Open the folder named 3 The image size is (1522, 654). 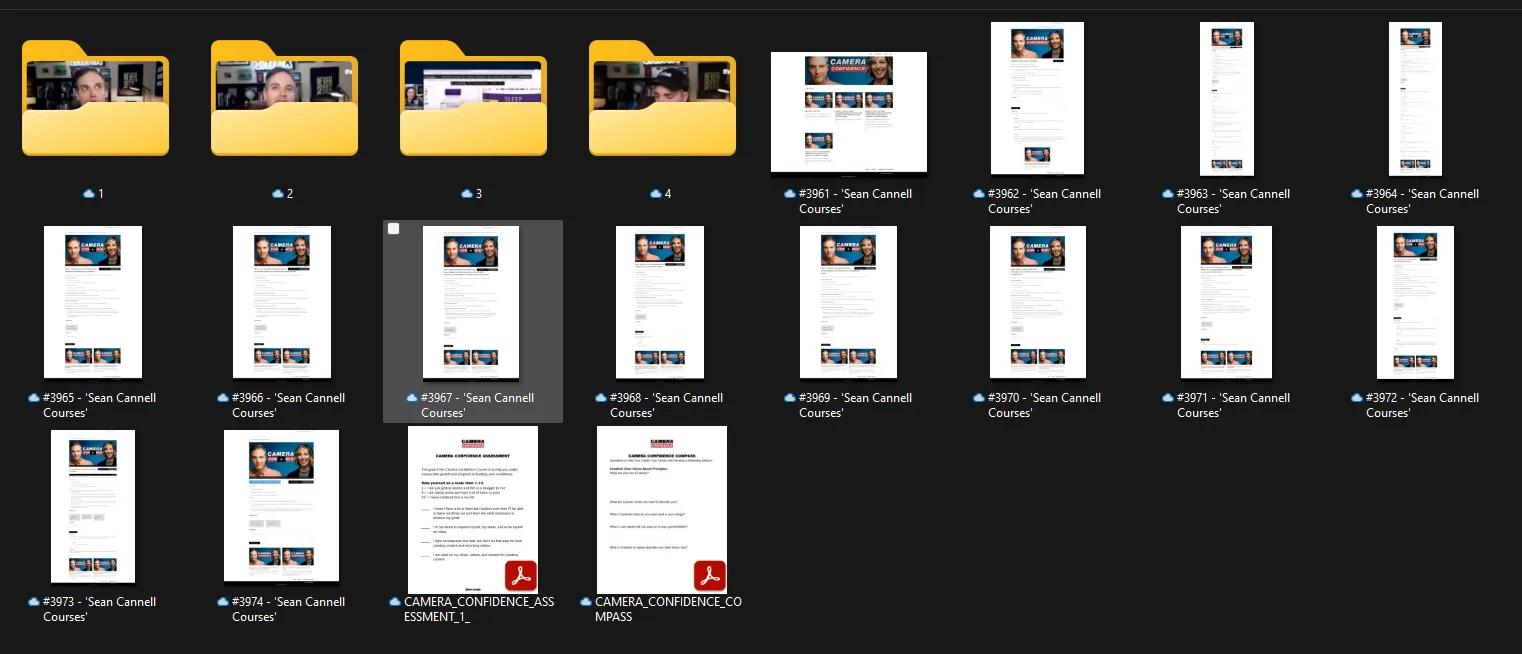click(x=473, y=100)
